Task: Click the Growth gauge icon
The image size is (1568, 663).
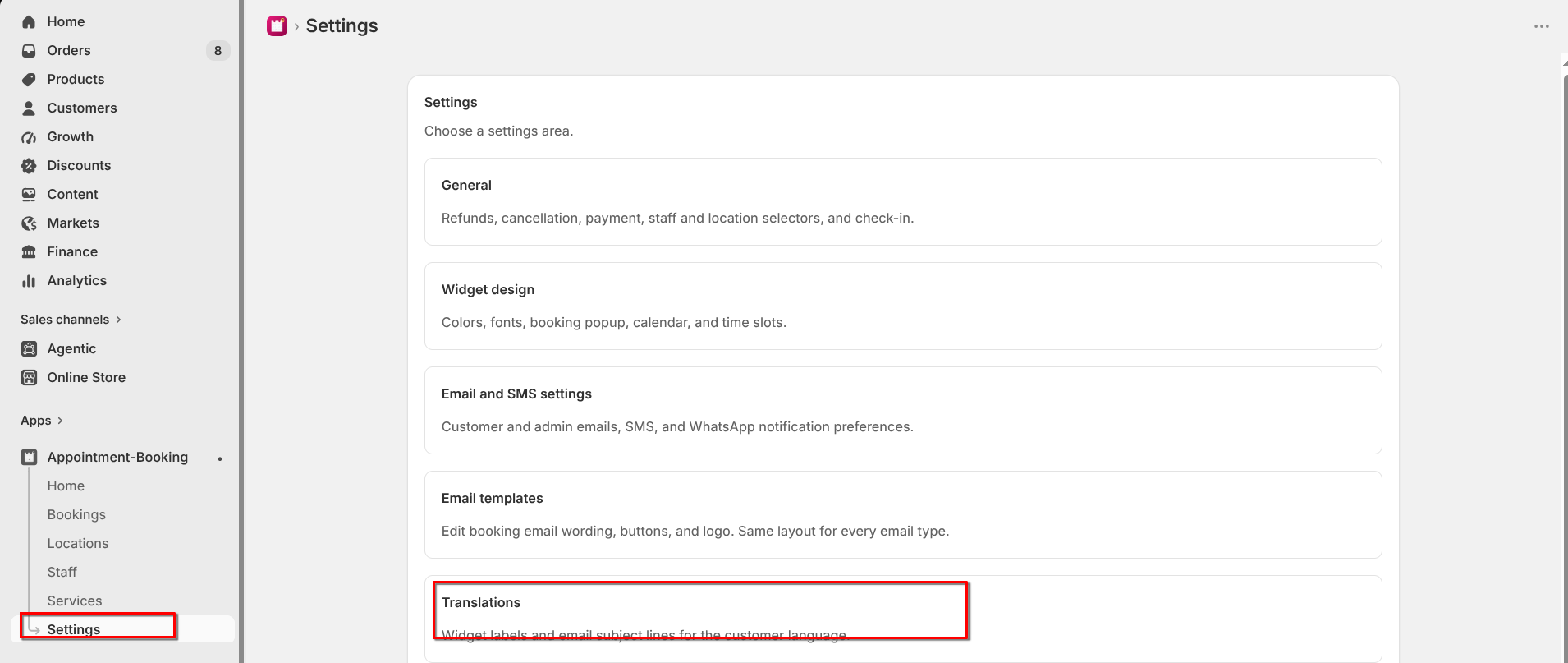Action: click(x=29, y=137)
